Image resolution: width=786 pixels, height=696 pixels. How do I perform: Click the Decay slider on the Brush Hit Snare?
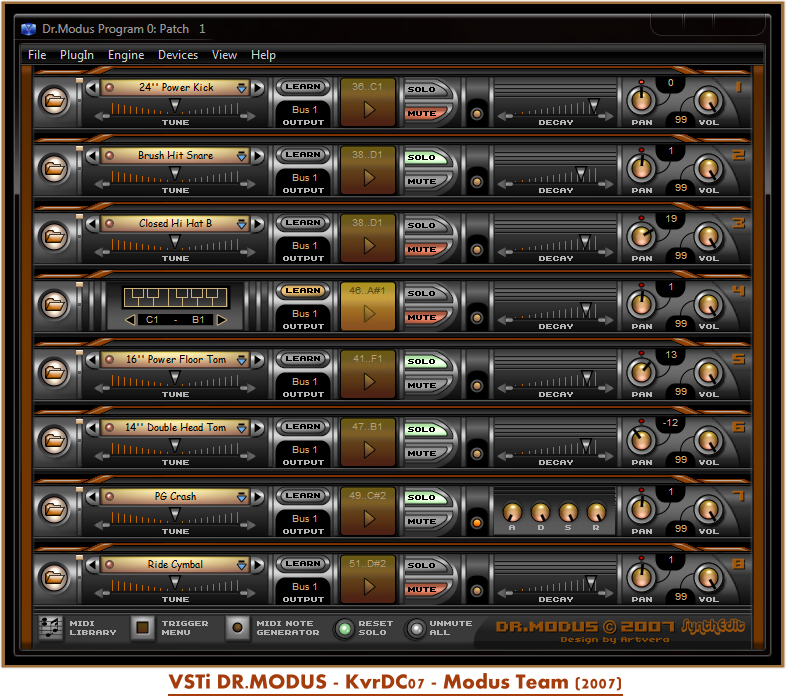(x=580, y=173)
